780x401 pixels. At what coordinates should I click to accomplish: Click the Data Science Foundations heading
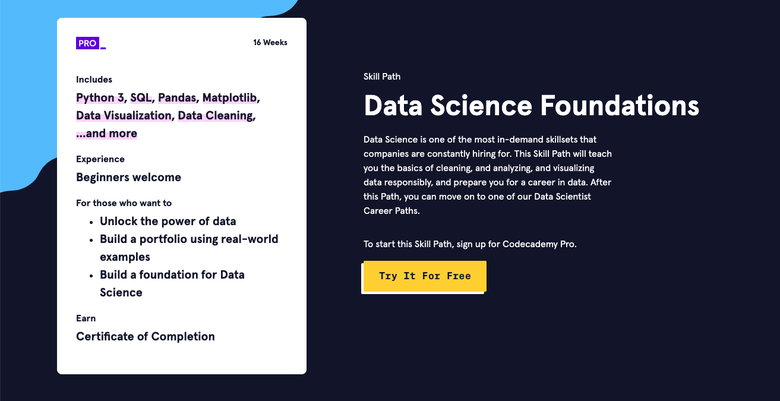(531, 105)
